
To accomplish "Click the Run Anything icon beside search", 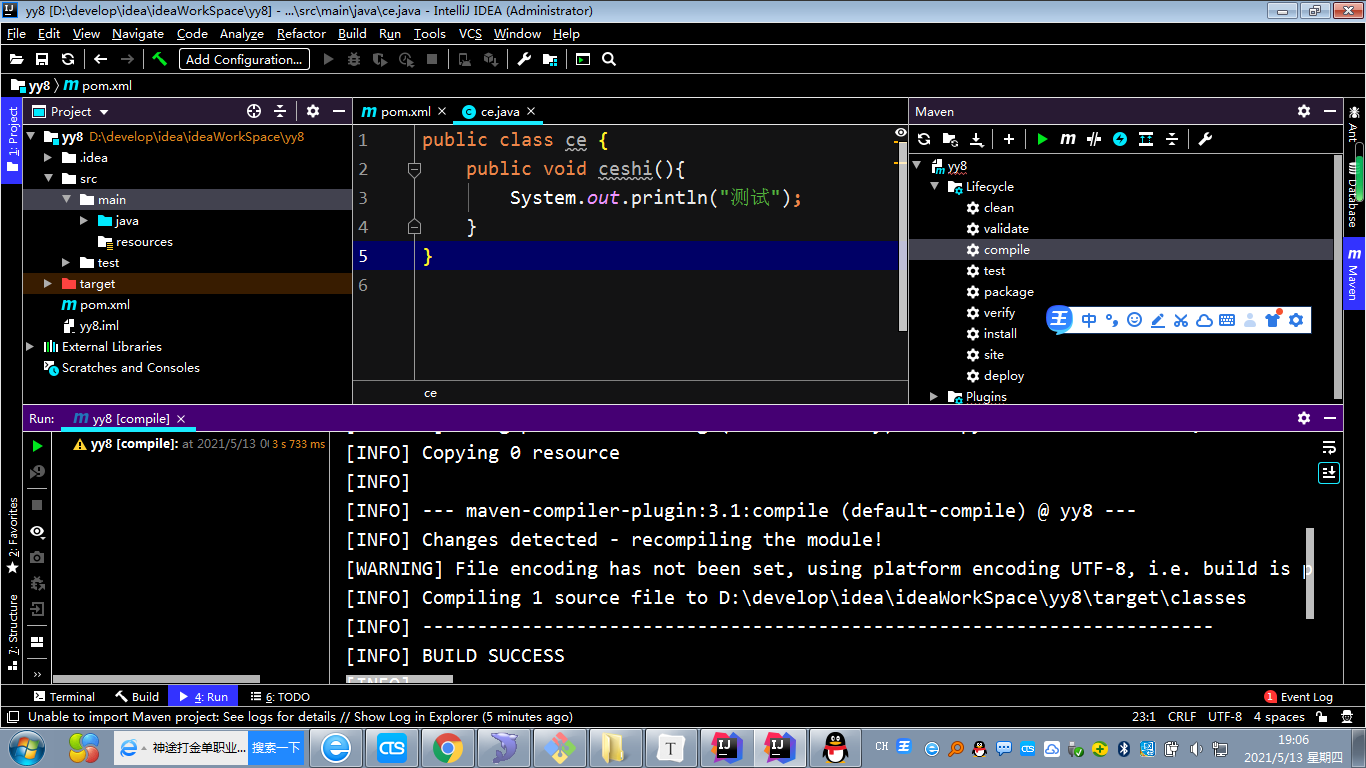I will (x=583, y=59).
